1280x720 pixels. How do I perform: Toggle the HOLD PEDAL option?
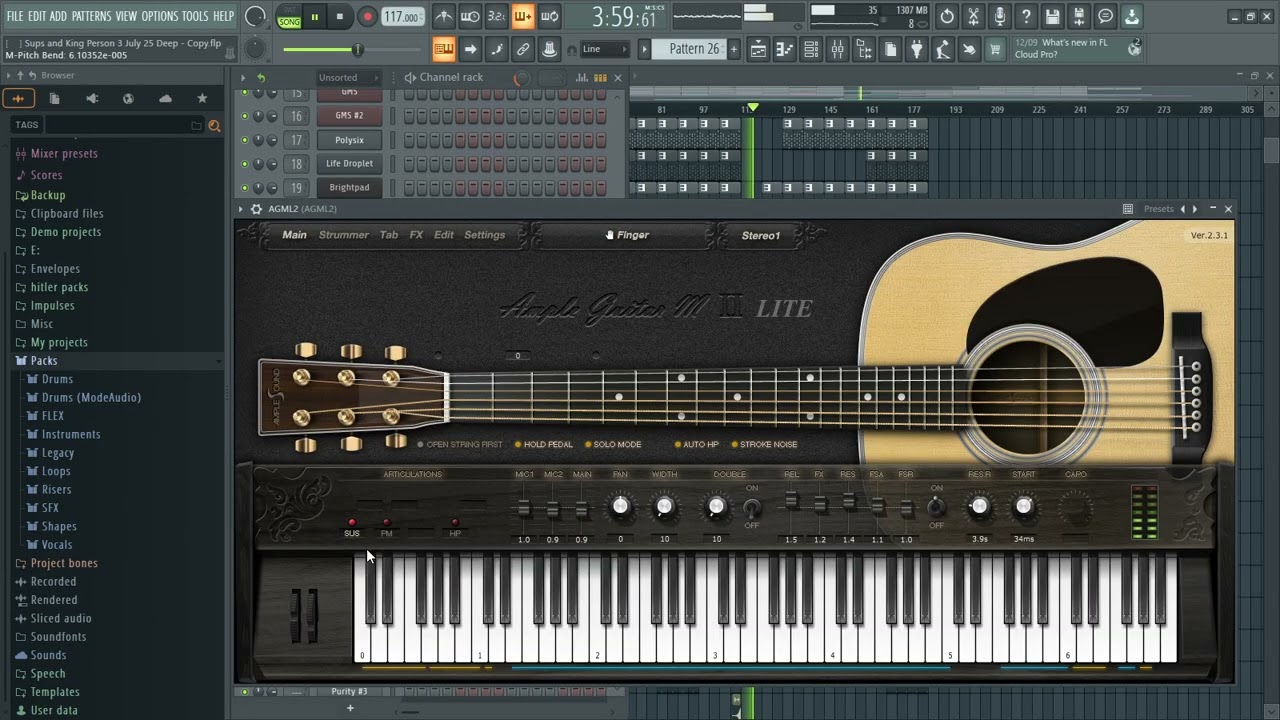pos(543,445)
